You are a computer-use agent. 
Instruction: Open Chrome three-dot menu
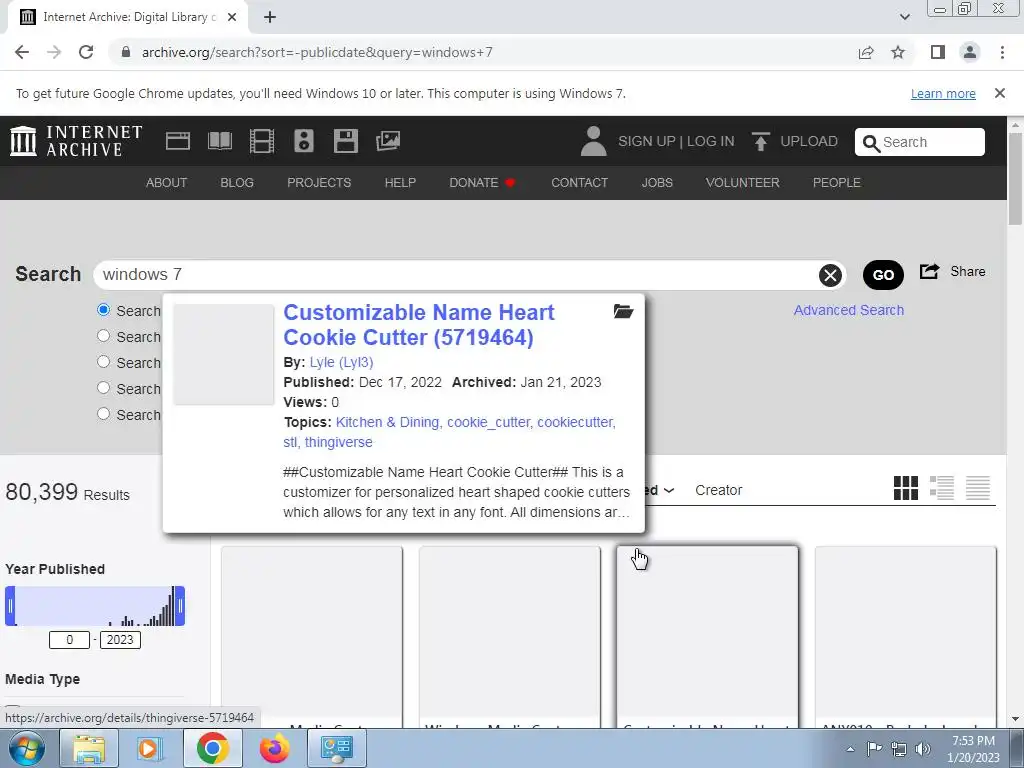point(1002,52)
